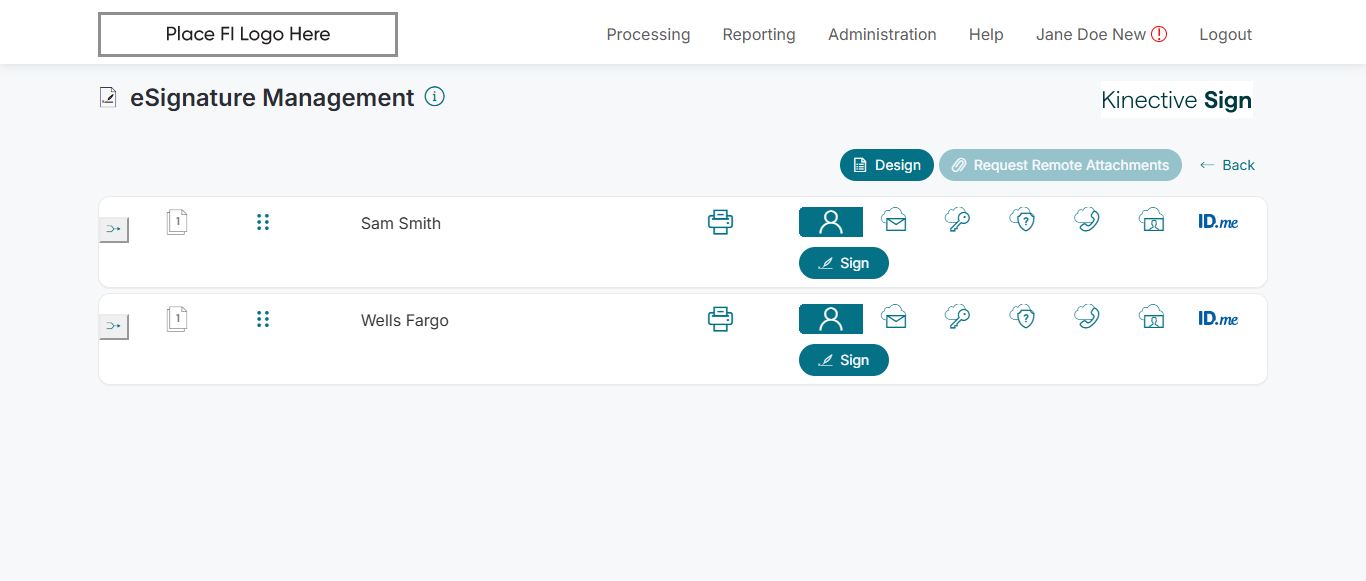Select in-person signer option for Wells Fargo
This screenshot has width=1366, height=581.
(x=830, y=319)
